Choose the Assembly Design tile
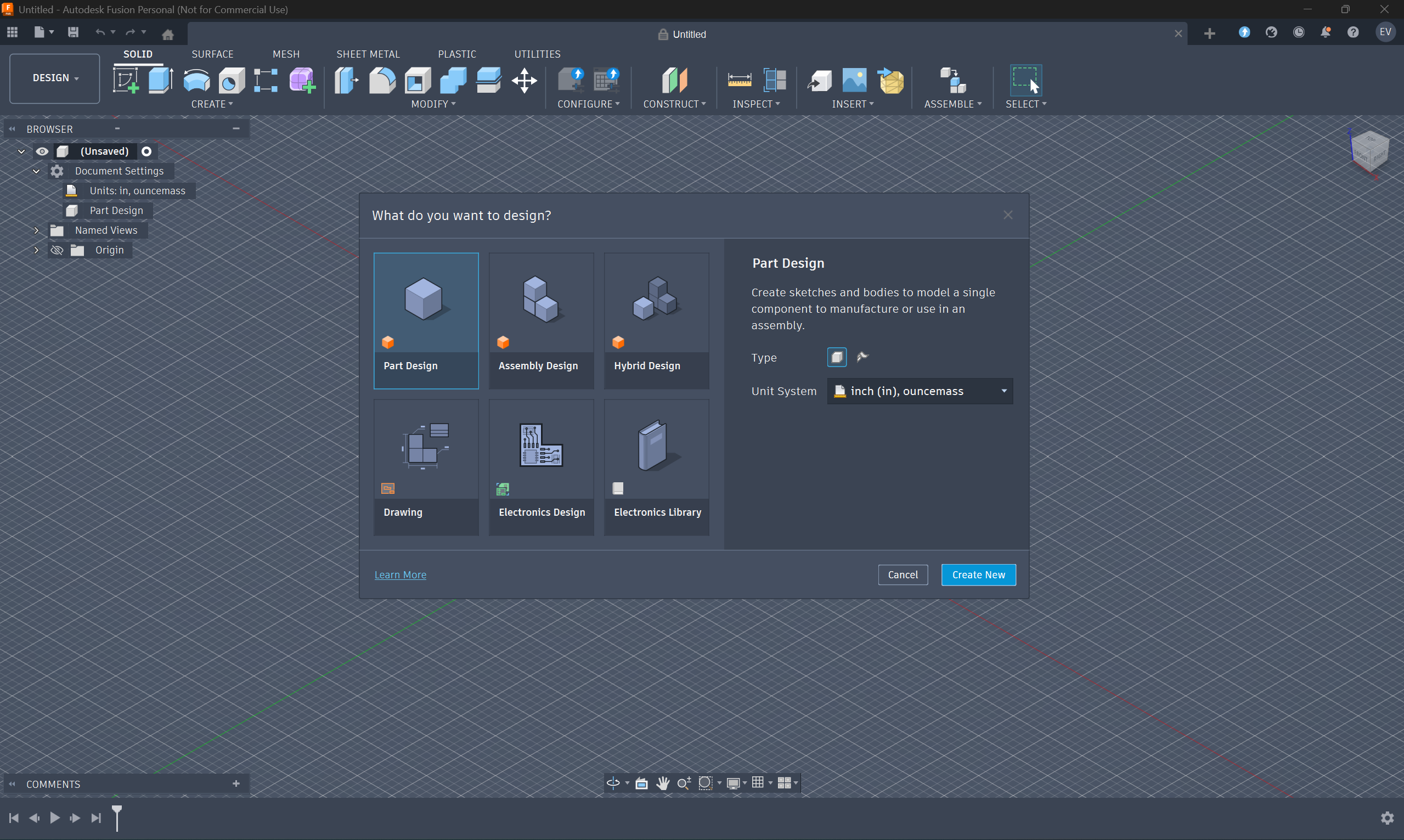 (541, 320)
